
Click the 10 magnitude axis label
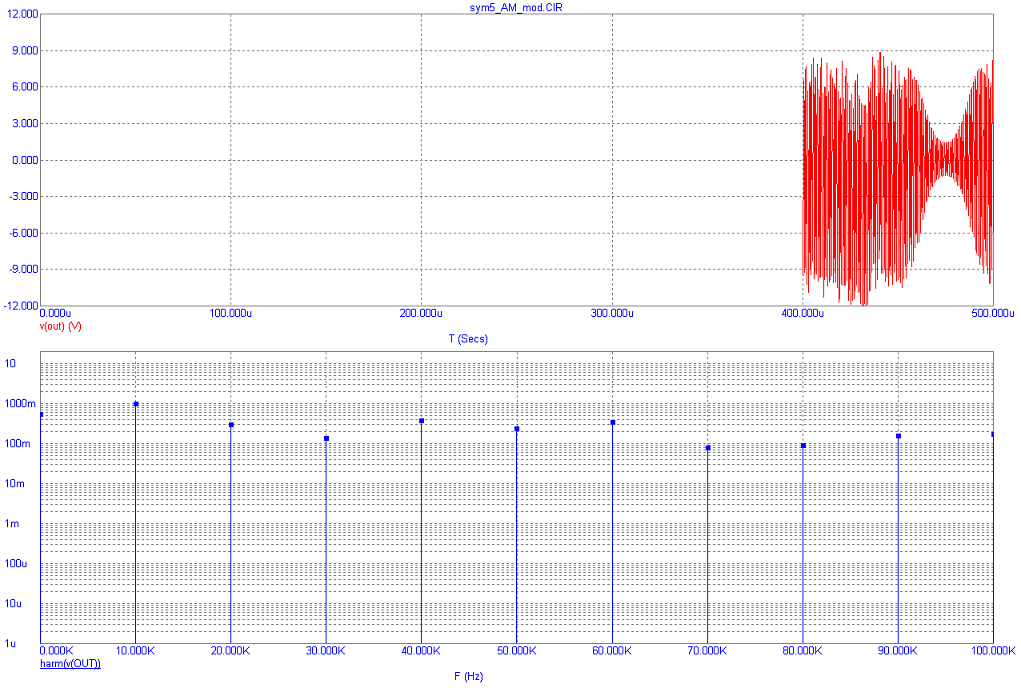[x=10, y=363]
